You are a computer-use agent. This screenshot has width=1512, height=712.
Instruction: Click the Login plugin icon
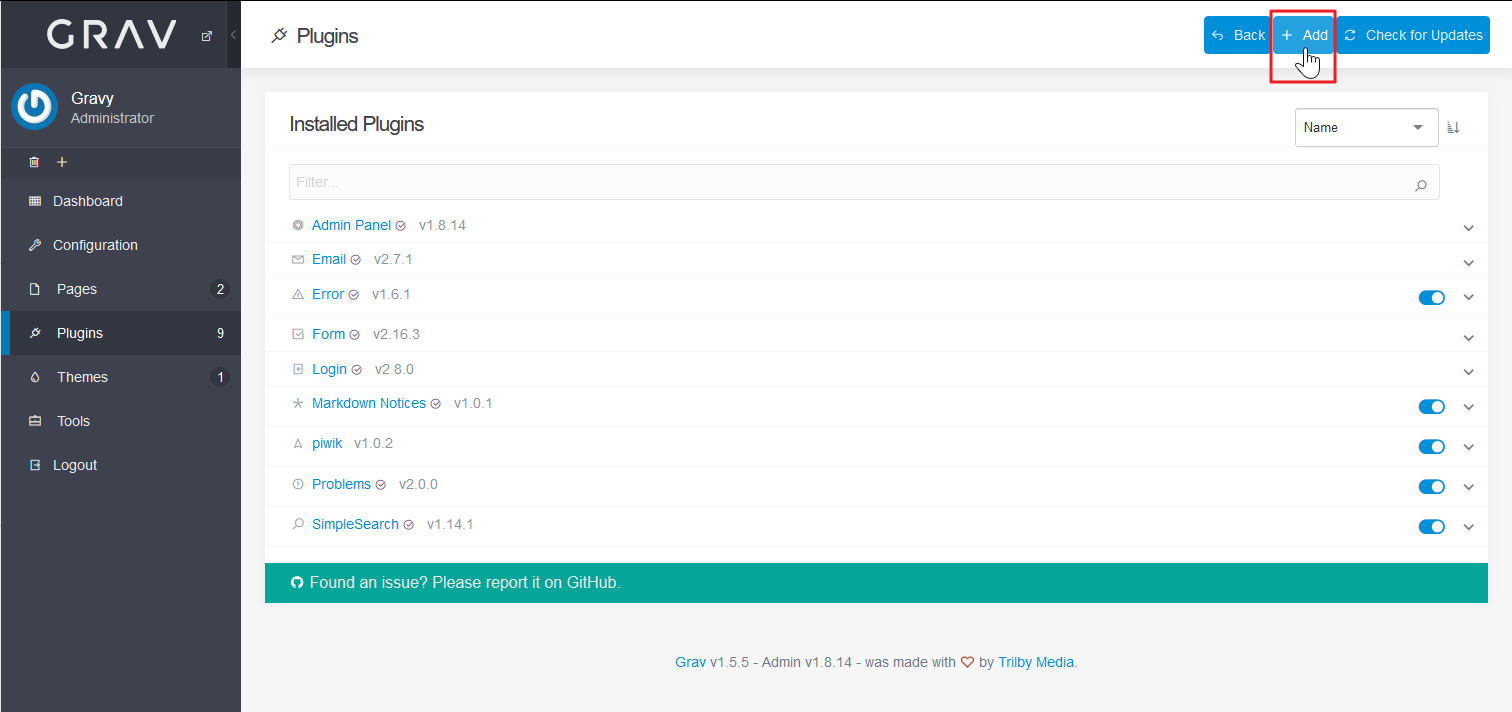pos(297,369)
